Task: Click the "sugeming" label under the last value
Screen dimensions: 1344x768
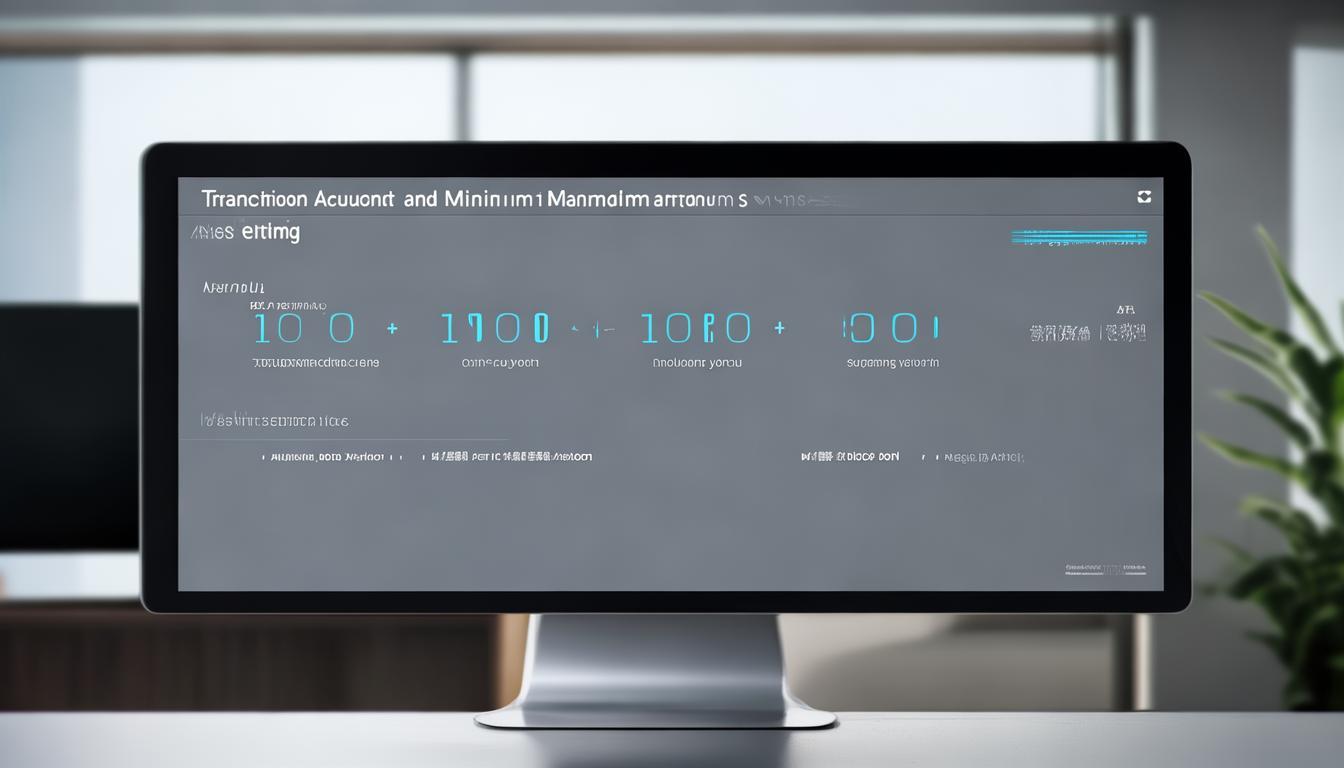Action: pyautogui.click(x=892, y=363)
